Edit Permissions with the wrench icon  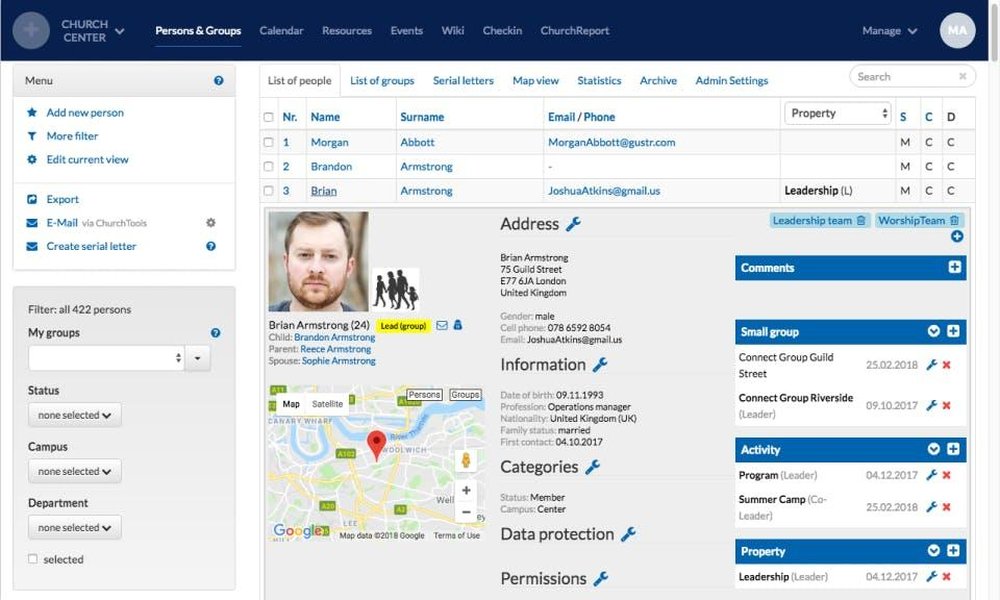(600, 578)
